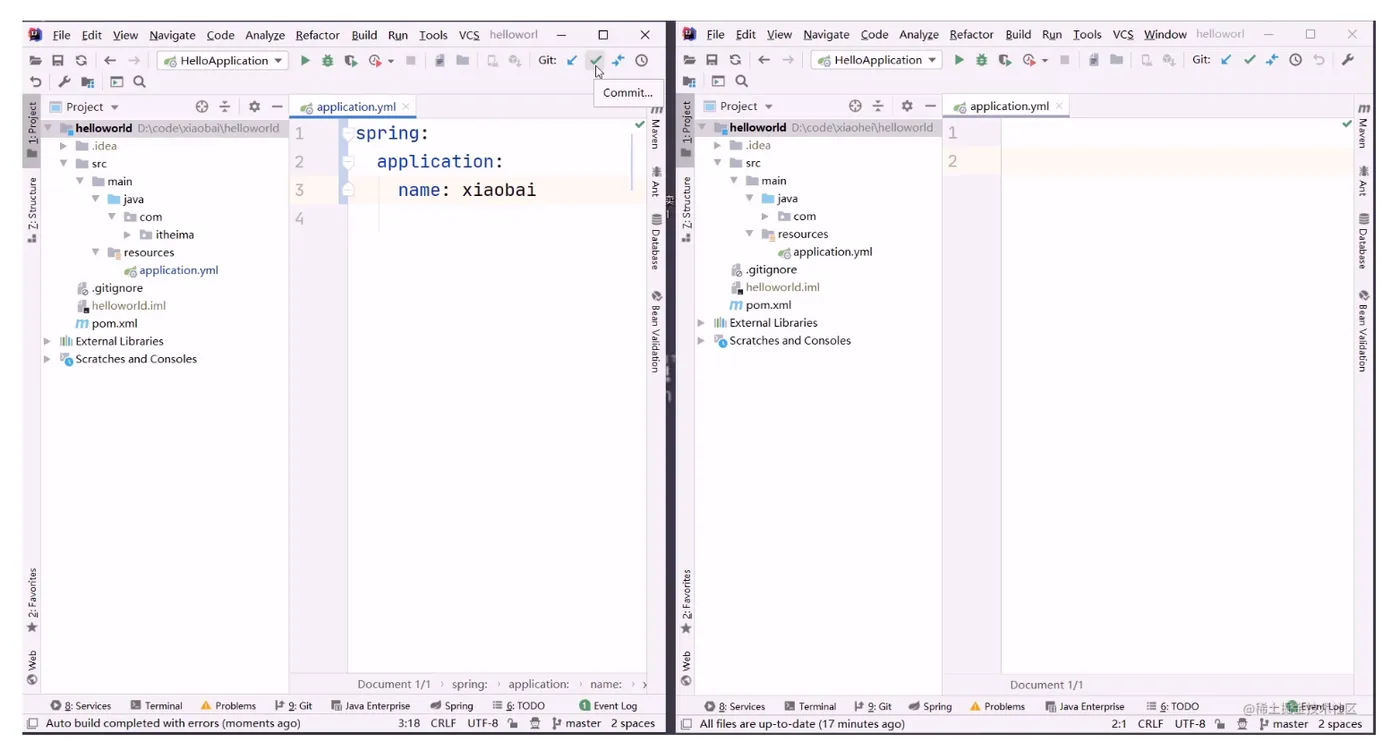Open Terminal tool button in xiaobai window
The image size is (1400, 742).
(156, 706)
